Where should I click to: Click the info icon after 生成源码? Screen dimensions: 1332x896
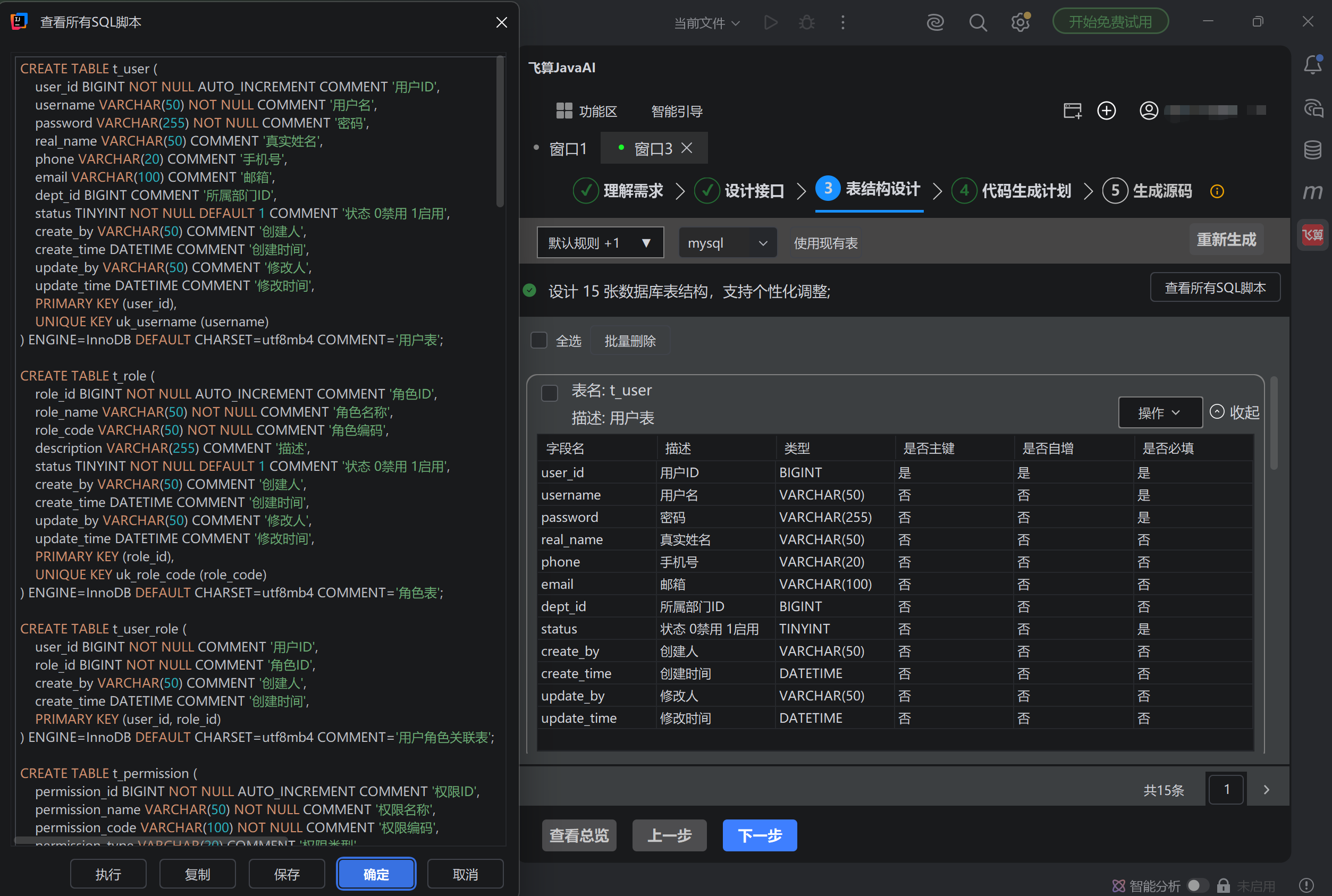click(1217, 191)
